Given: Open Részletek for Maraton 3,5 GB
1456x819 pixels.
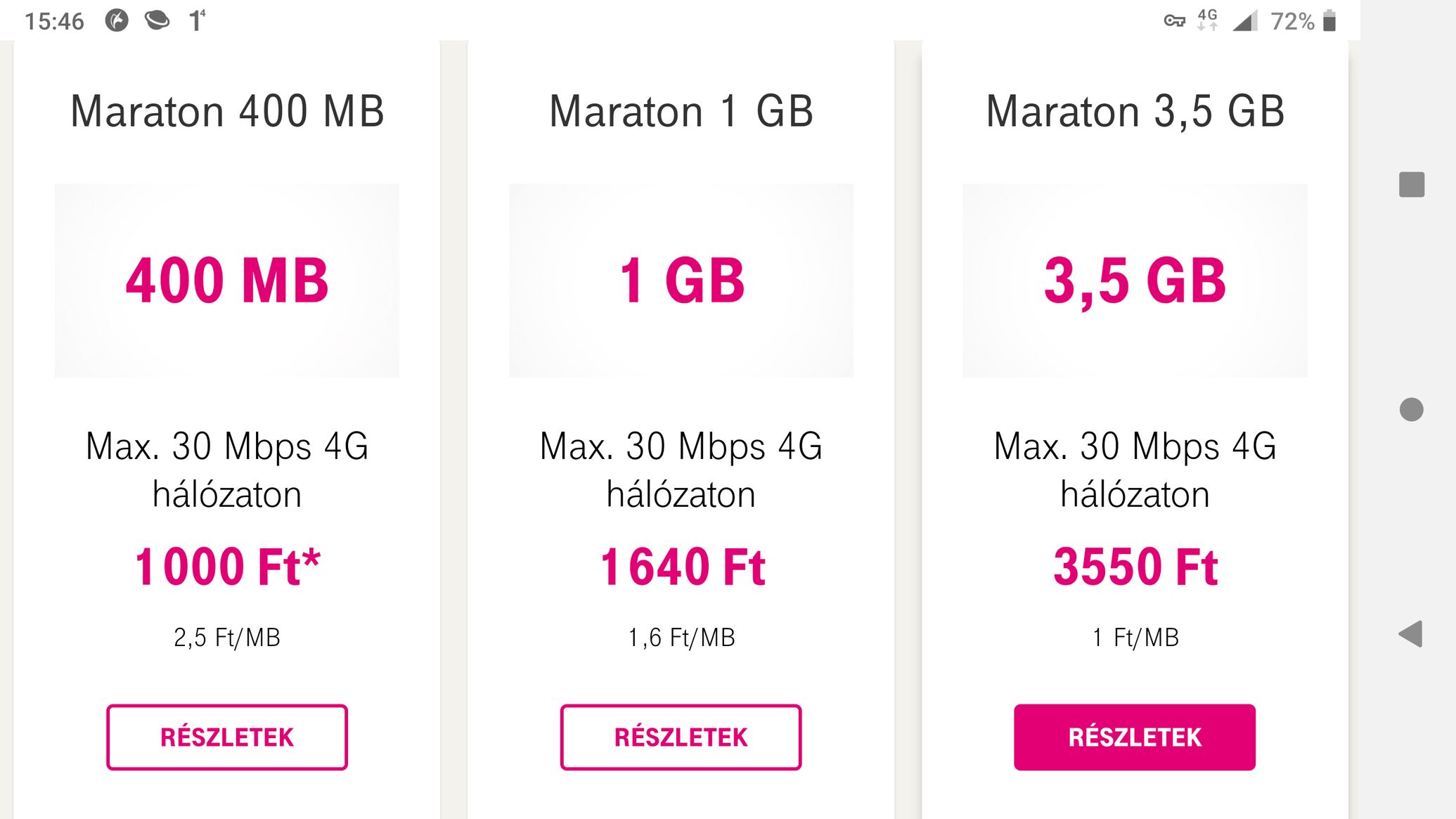Looking at the screenshot, I should tap(1135, 737).
